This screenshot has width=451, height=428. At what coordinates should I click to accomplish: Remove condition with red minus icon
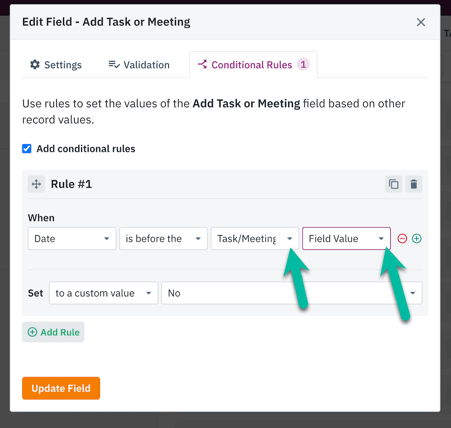(x=402, y=239)
